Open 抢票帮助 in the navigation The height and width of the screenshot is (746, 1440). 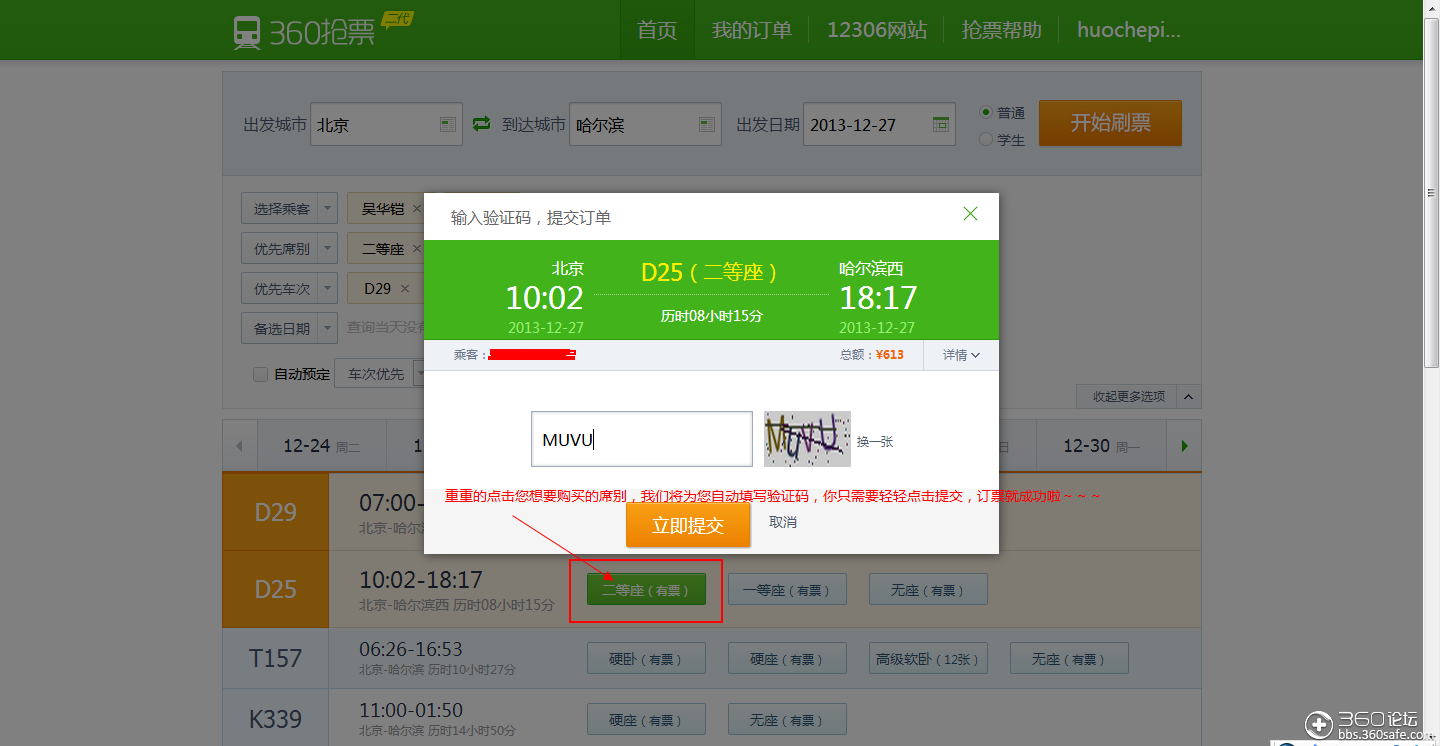(1001, 30)
